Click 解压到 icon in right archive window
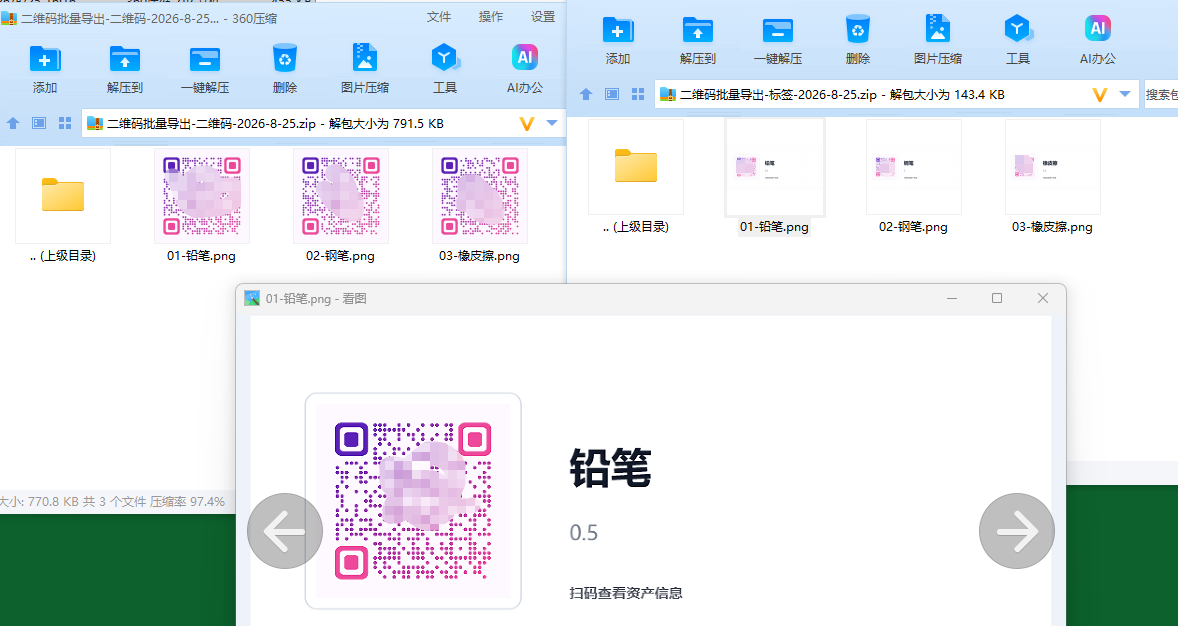Image resolution: width=1178 pixels, height=626 pixels. pos(697,30)
